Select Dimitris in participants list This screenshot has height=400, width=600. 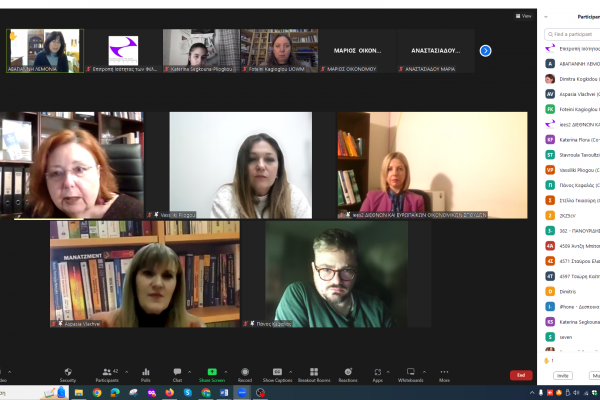coord(572,291)
